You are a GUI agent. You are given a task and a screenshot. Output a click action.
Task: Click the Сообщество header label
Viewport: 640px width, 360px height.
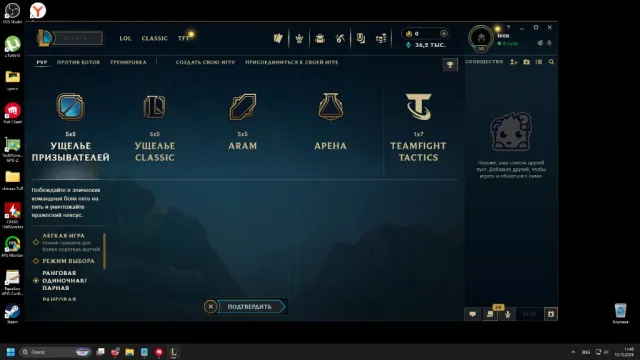click(484, 62)
